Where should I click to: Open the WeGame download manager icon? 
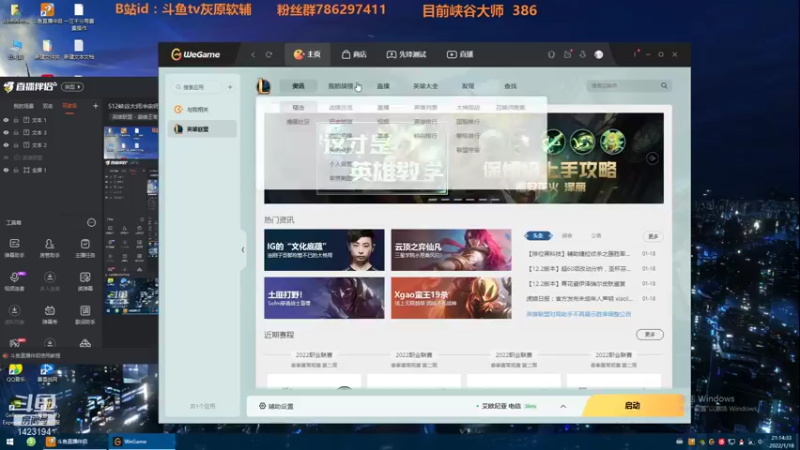583,54
